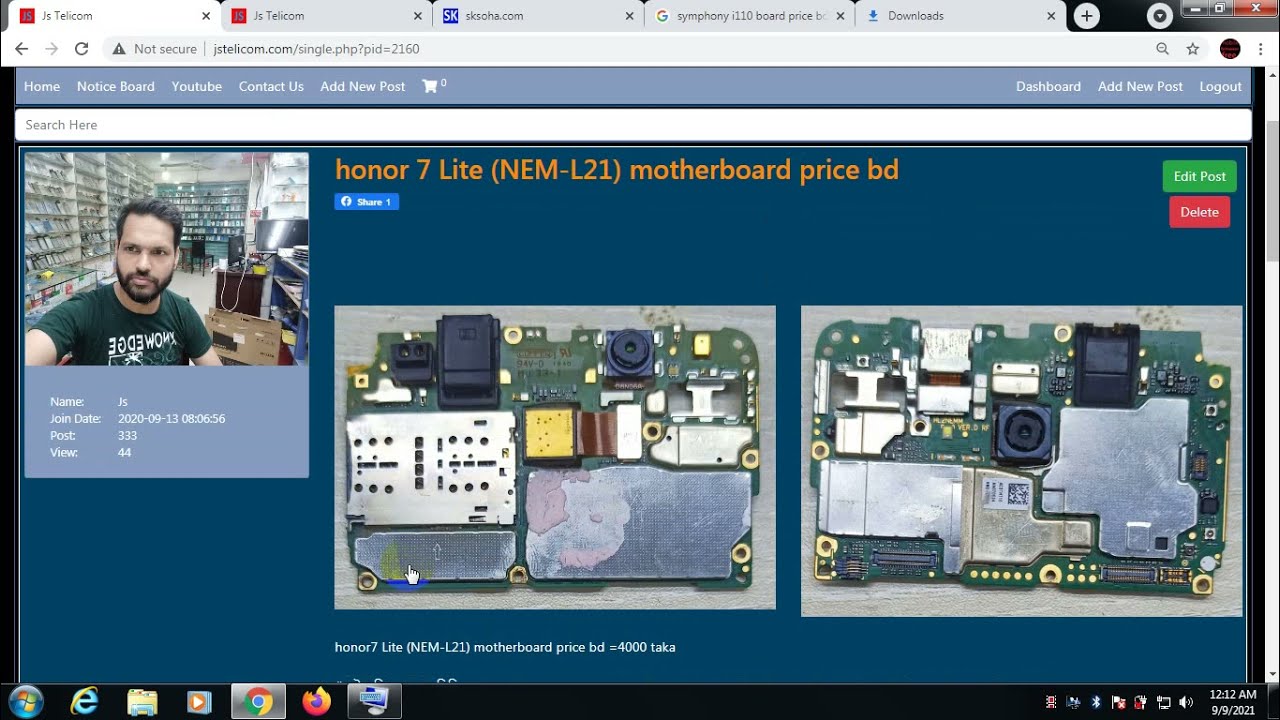Click the post title heading
Viewport: 1280px width, 720px height.
[617, 170]
